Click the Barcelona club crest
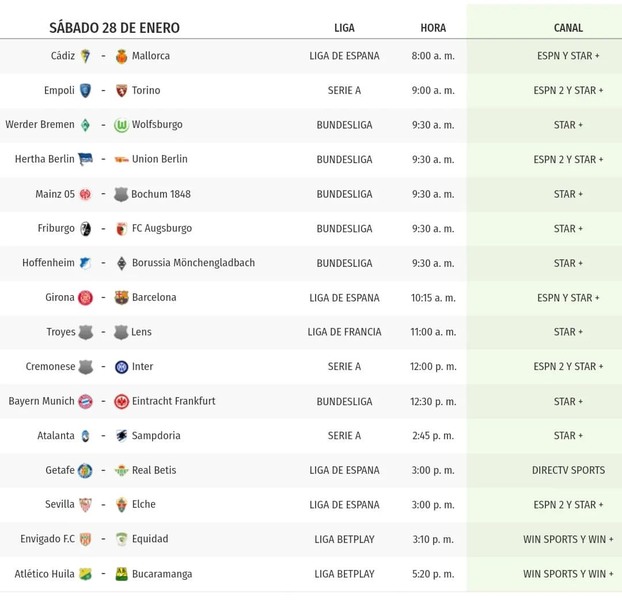 point(121,297)
